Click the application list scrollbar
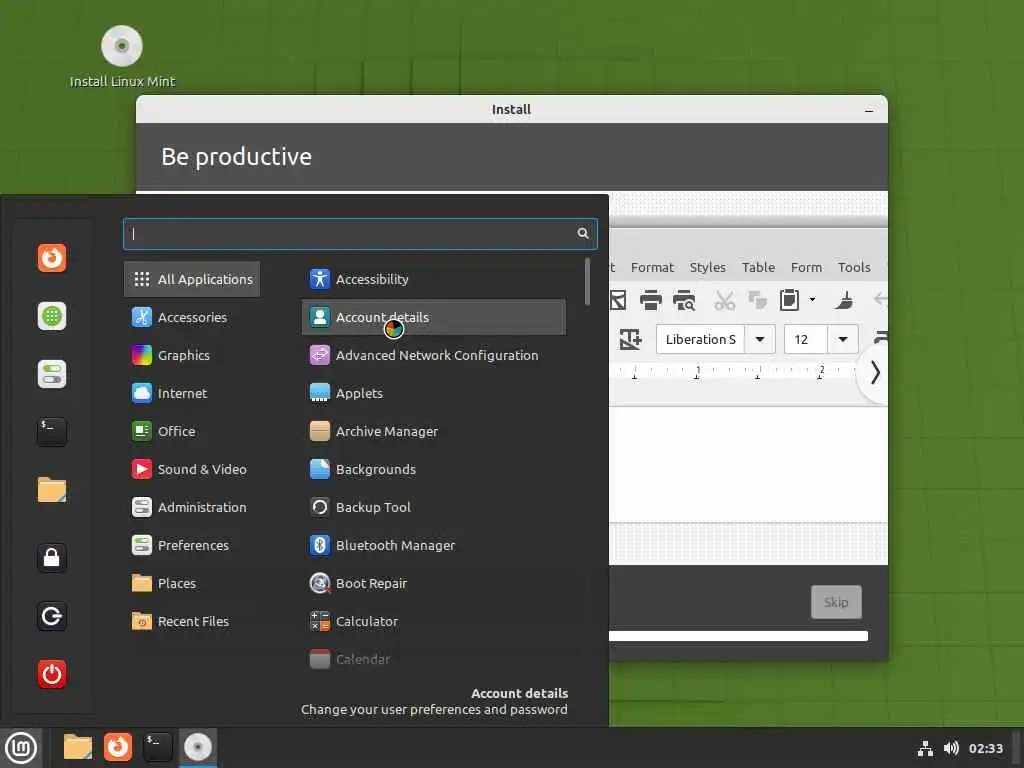1024x768 pixels. 588,281
